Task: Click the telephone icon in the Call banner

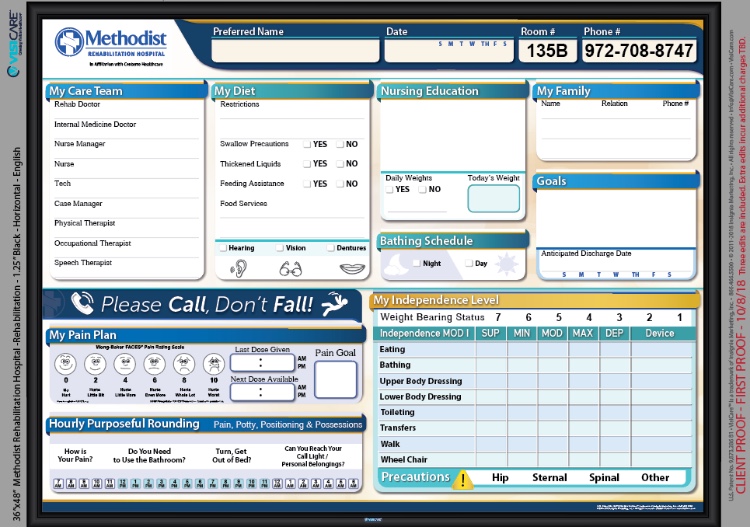Action: [82, 303]
